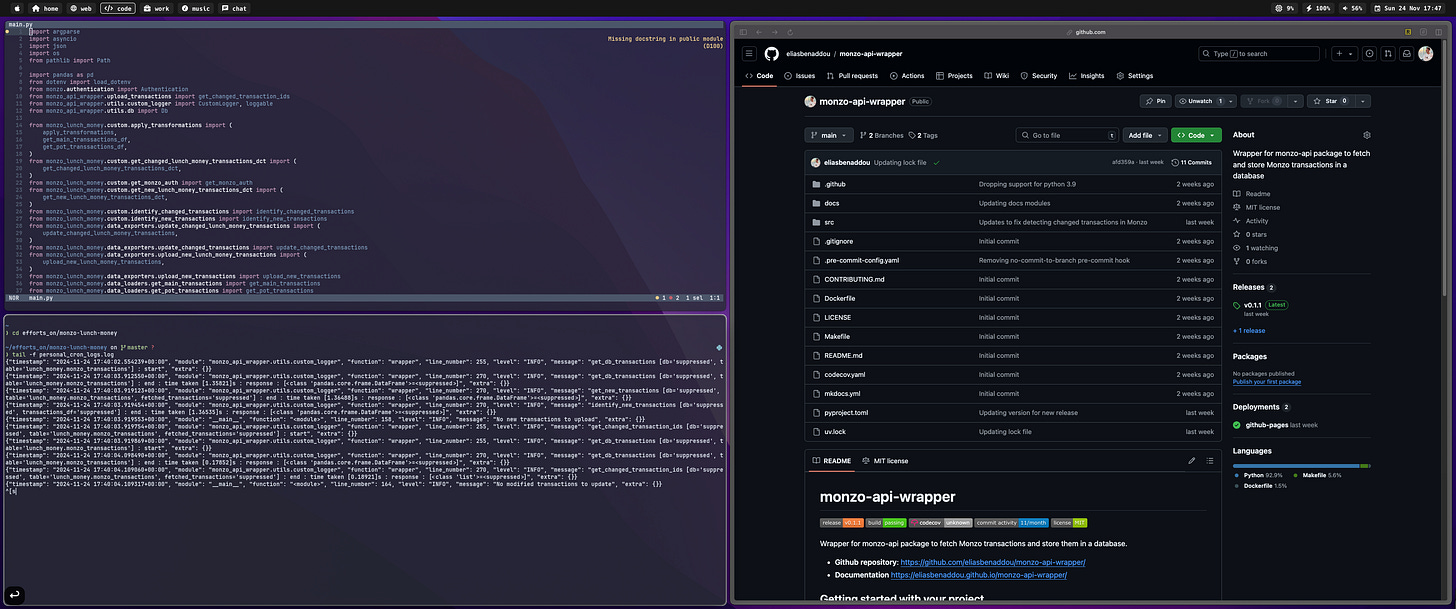Edit README with the pencil icon
The width and height of the screenshot is (1456, 609).
point(1191,461)
